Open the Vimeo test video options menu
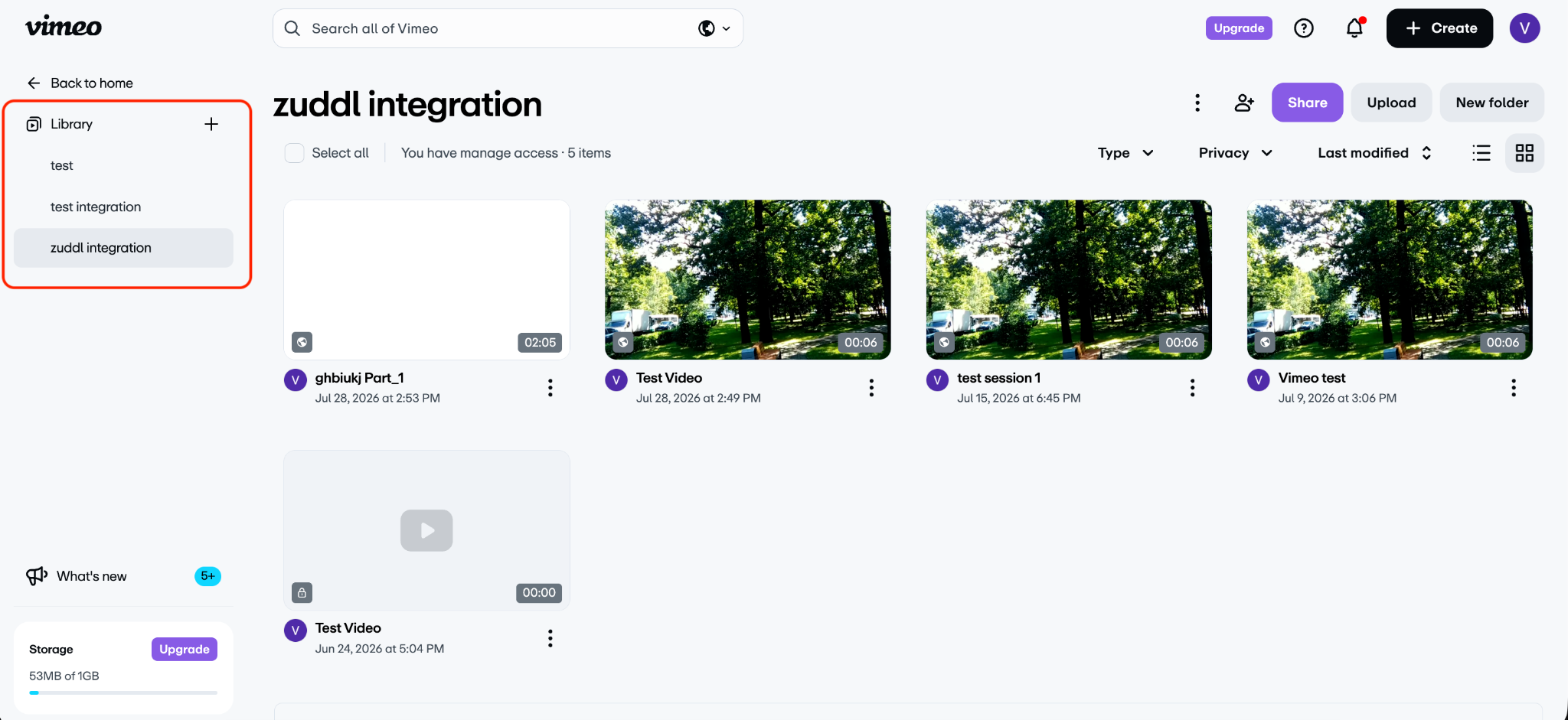 (1513, 388)
